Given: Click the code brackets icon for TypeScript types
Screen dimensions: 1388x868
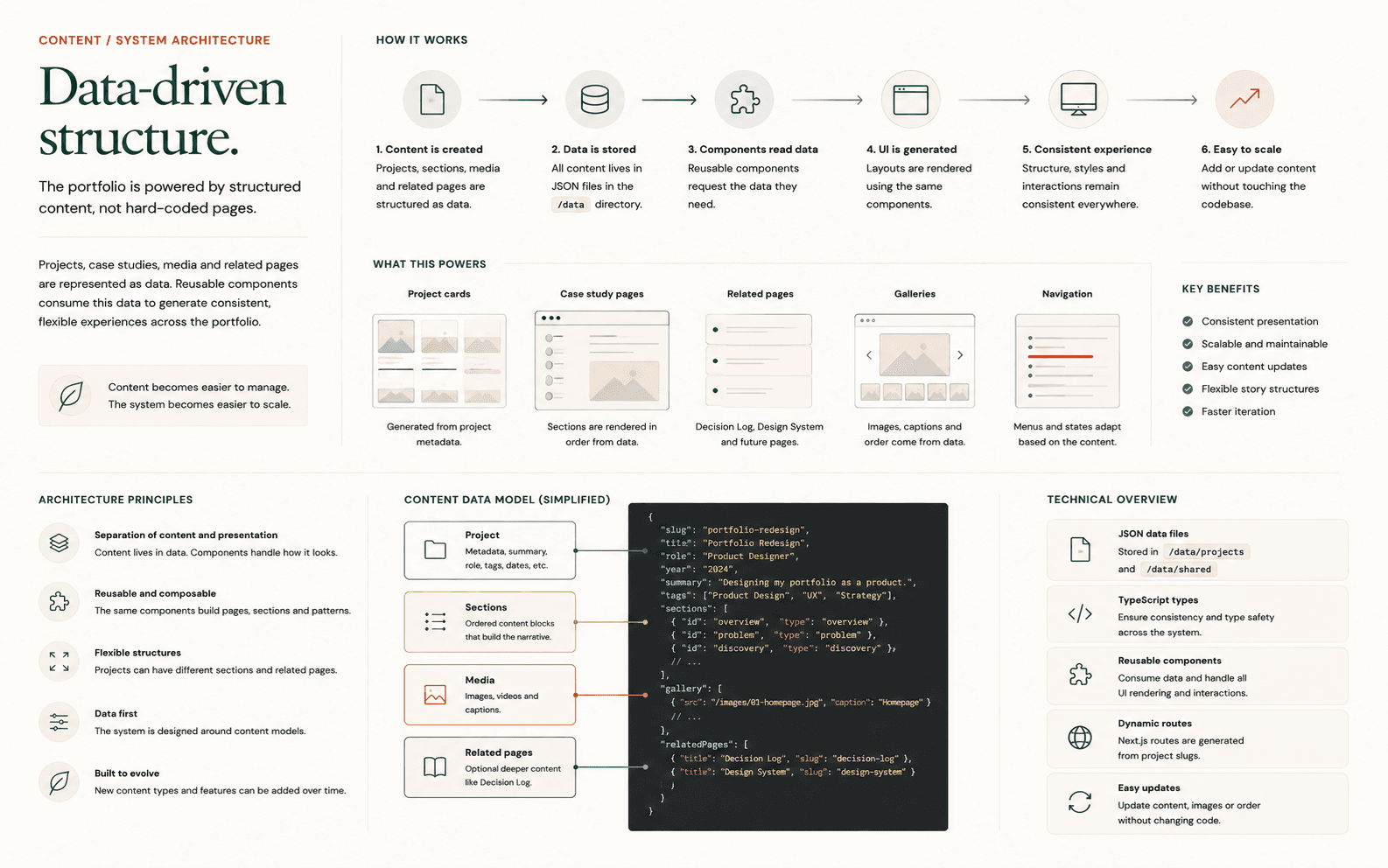Looking at the screenshot, I should click(x=1080, y=614).
